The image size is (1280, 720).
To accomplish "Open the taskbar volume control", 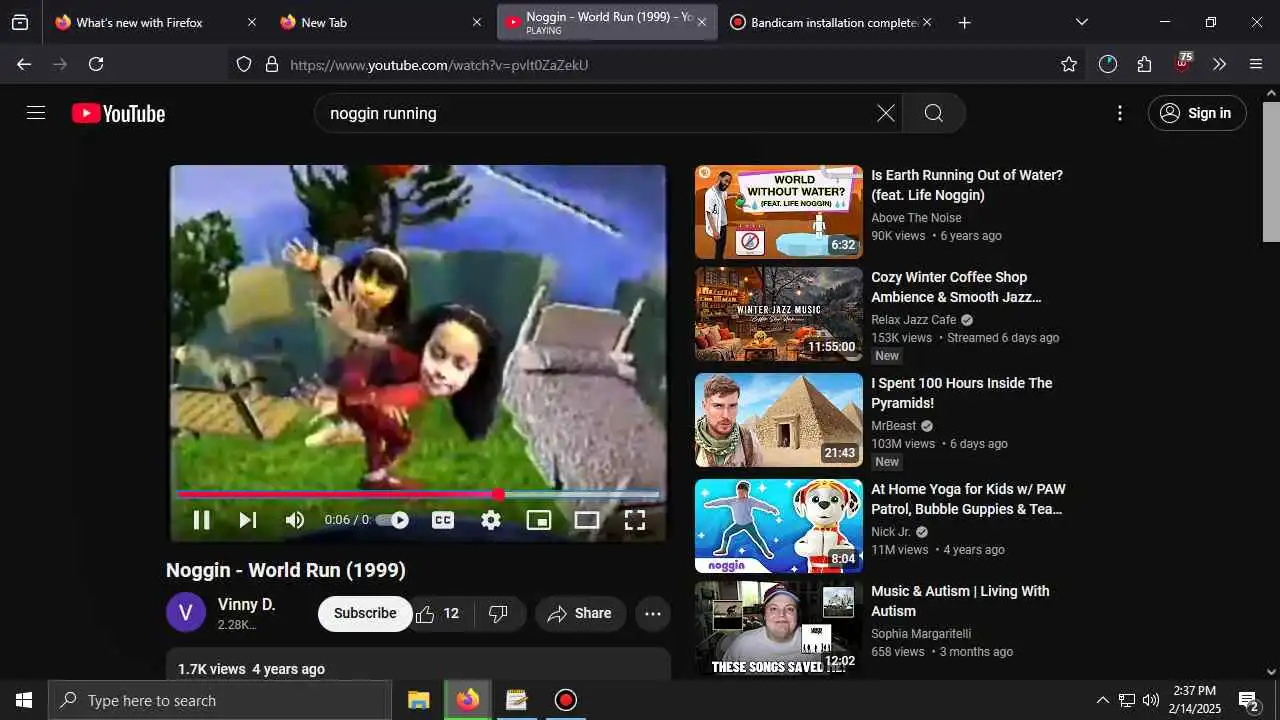I will tap(1151, 700).
